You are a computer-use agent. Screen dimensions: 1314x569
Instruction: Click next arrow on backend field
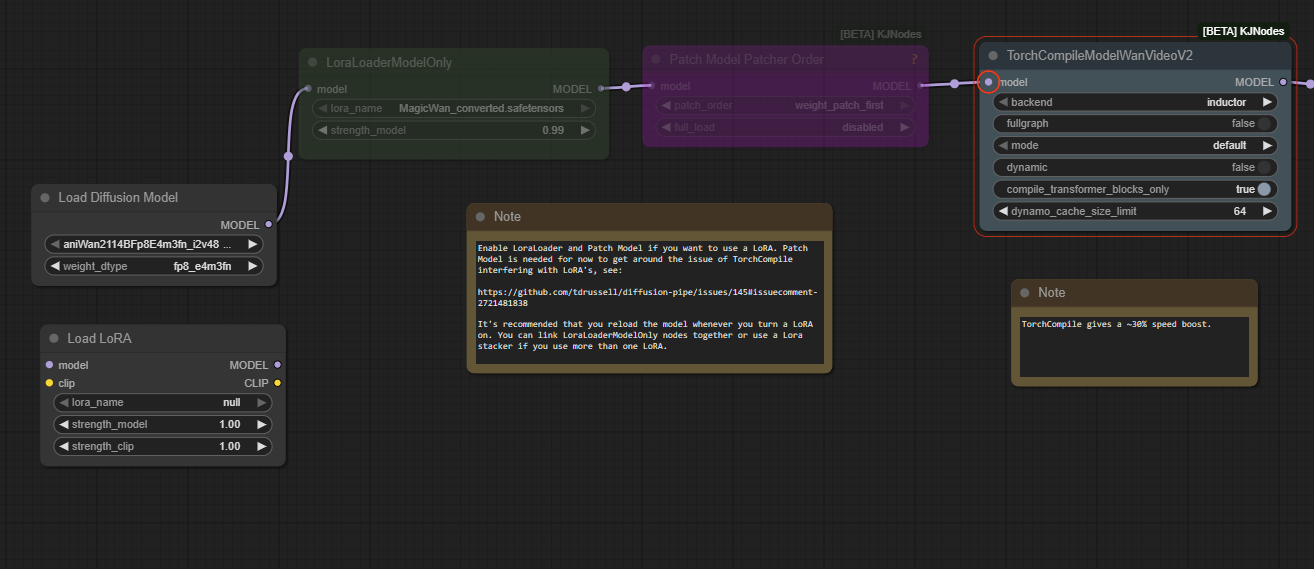(x=1267, y=102)
